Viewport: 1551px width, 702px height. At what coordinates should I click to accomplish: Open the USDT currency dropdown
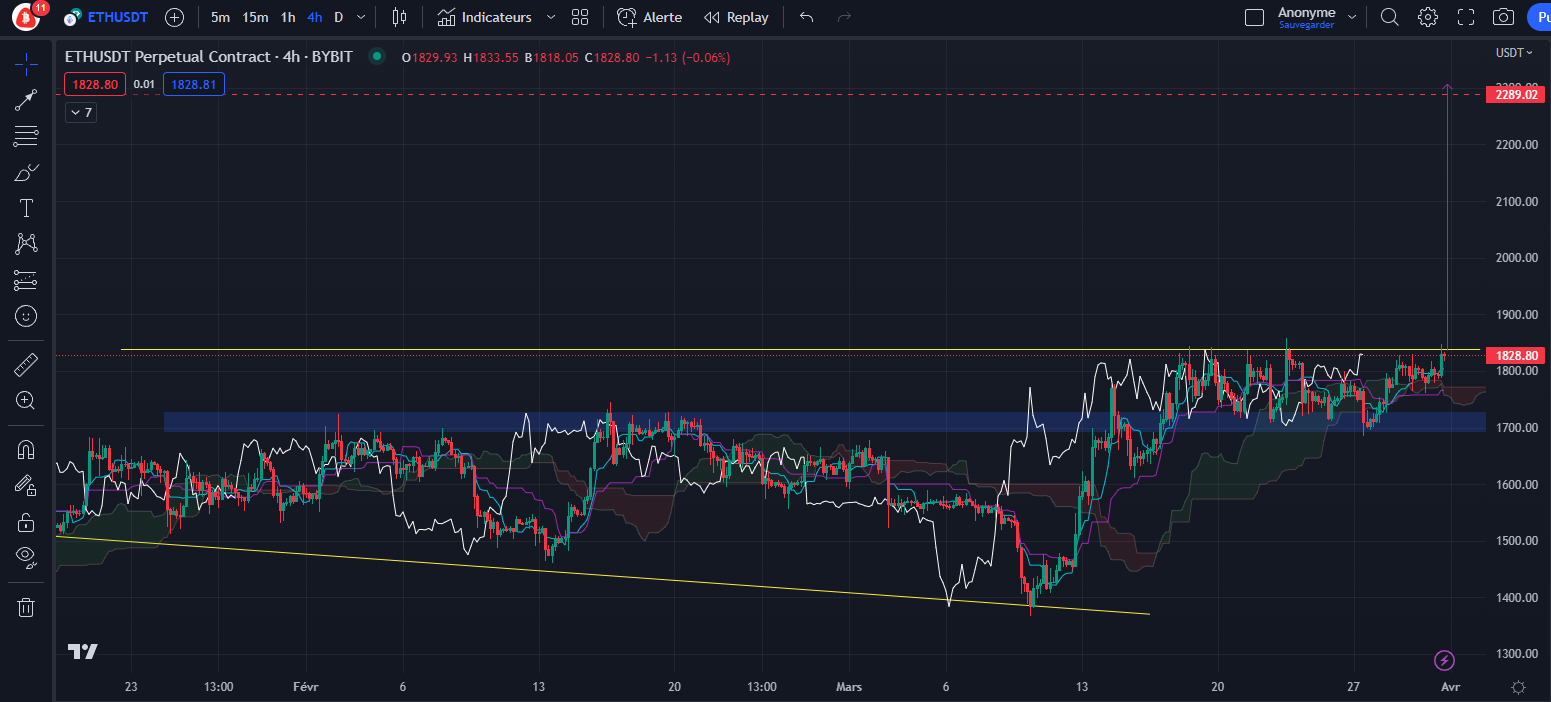pyautogui.click(x=1514, y=53)
